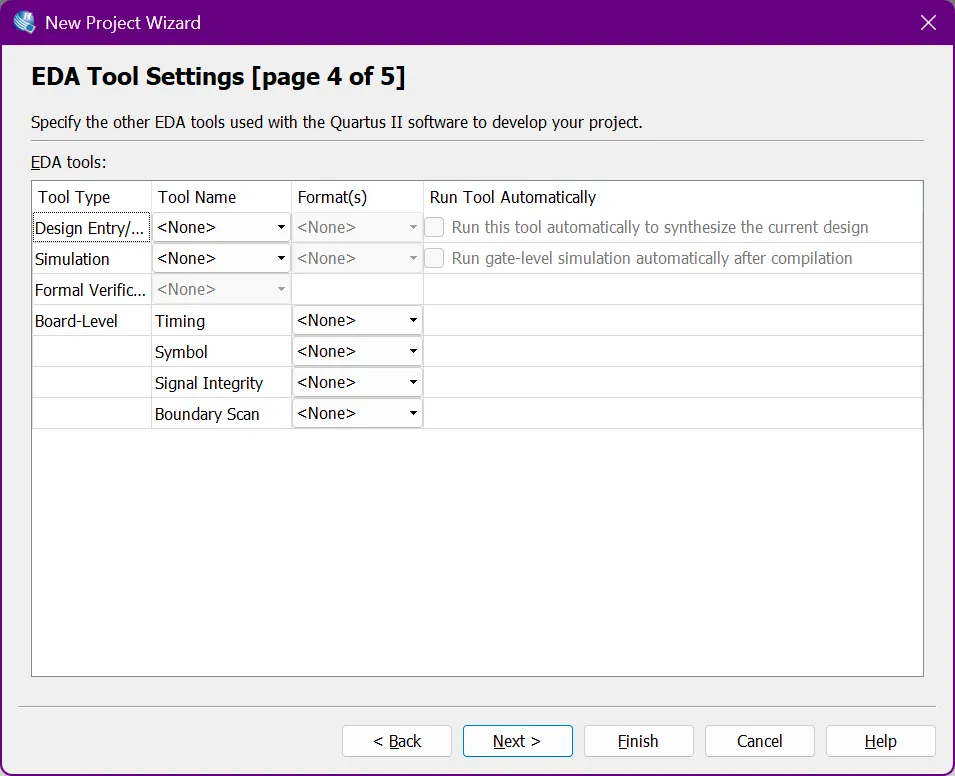Viewport: 955px width, 776px height.
Task: Select the Format(s) column header
Action: [358, 197]
